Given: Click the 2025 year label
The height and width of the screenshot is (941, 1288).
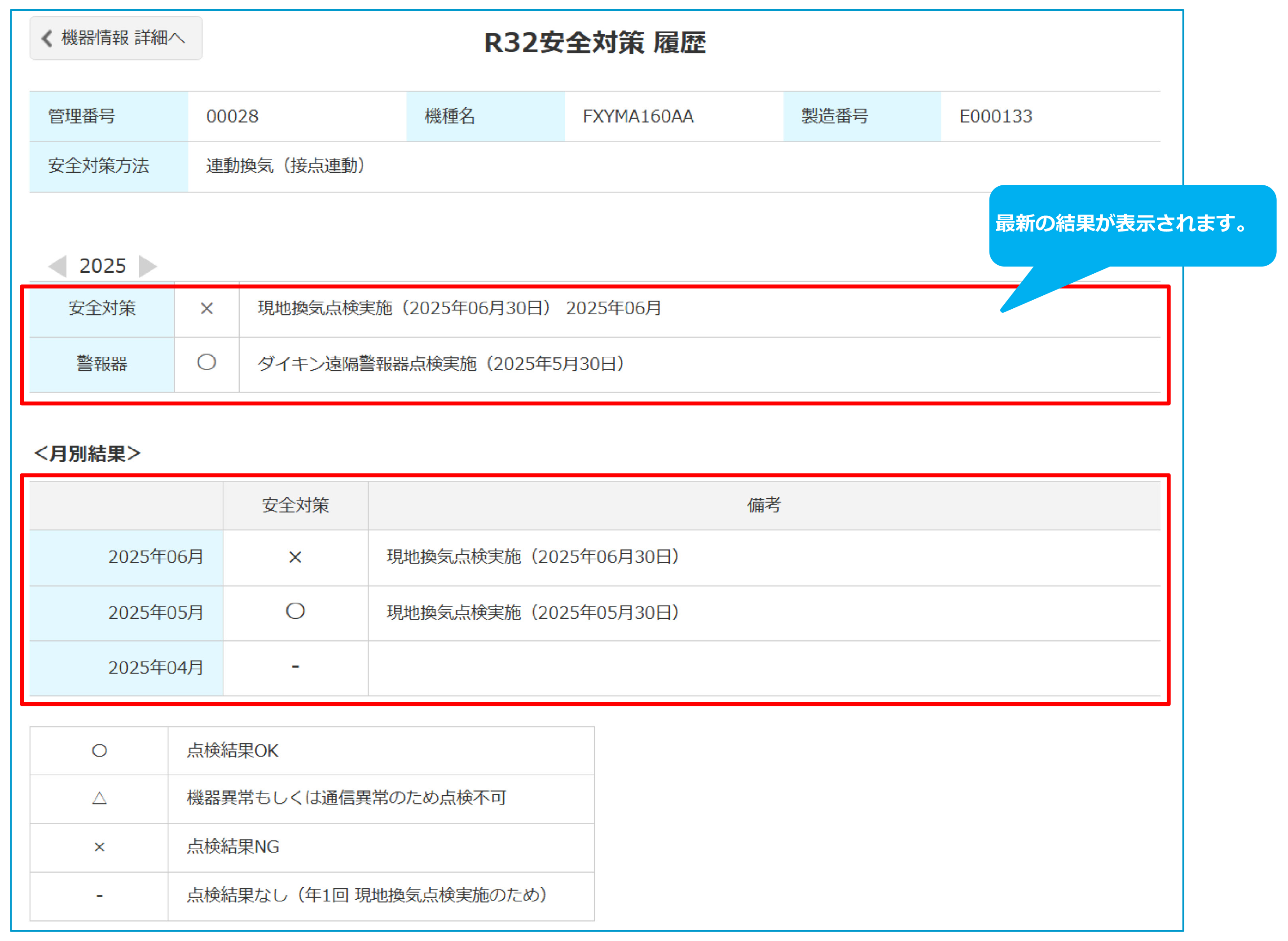Looking at the screenshot, I should [103, 266].
